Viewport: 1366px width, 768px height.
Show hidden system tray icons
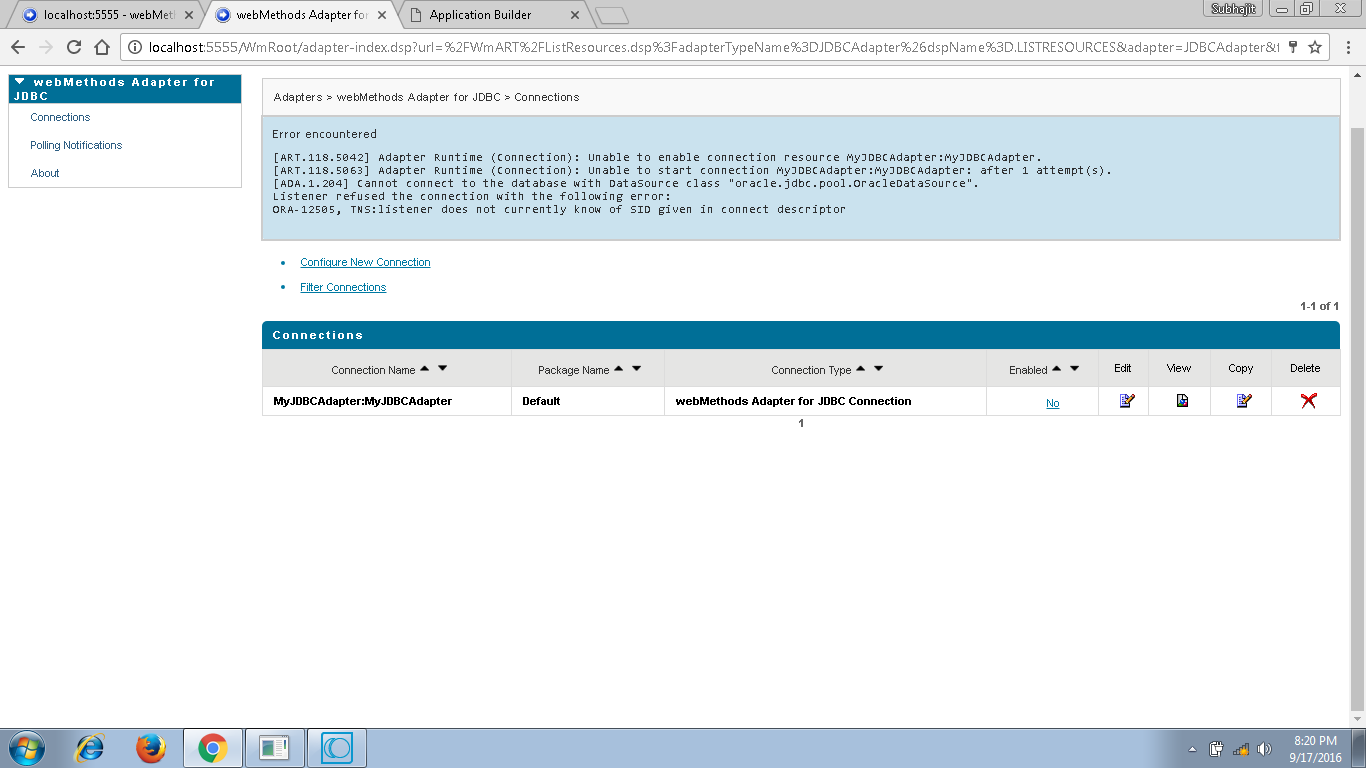(1192, 749)
